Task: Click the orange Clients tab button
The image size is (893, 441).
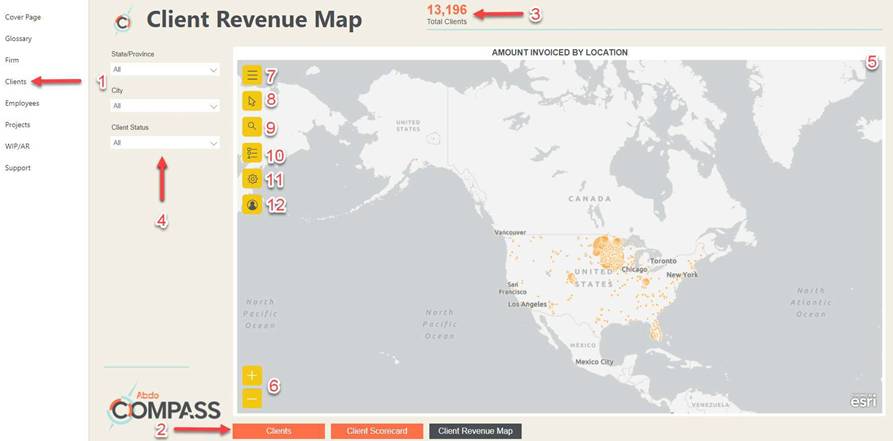Action: pos(279,431)
